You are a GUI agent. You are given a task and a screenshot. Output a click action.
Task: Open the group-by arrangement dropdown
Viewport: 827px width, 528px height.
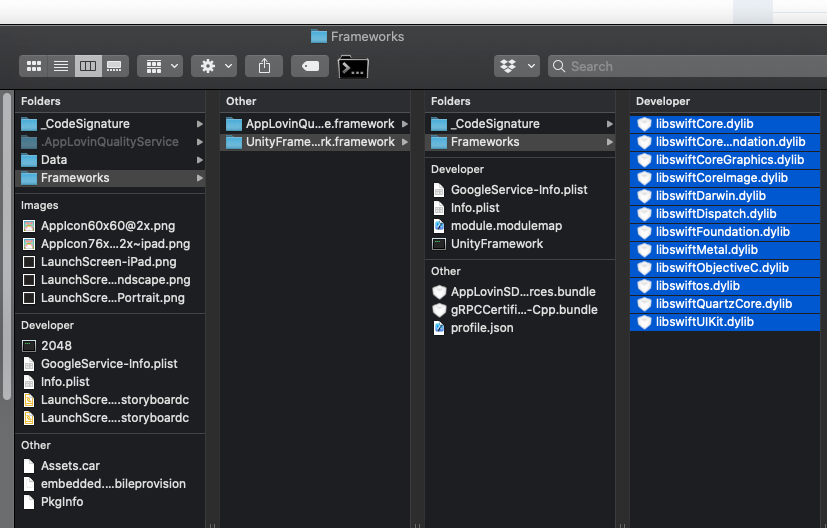coord(160,66)
